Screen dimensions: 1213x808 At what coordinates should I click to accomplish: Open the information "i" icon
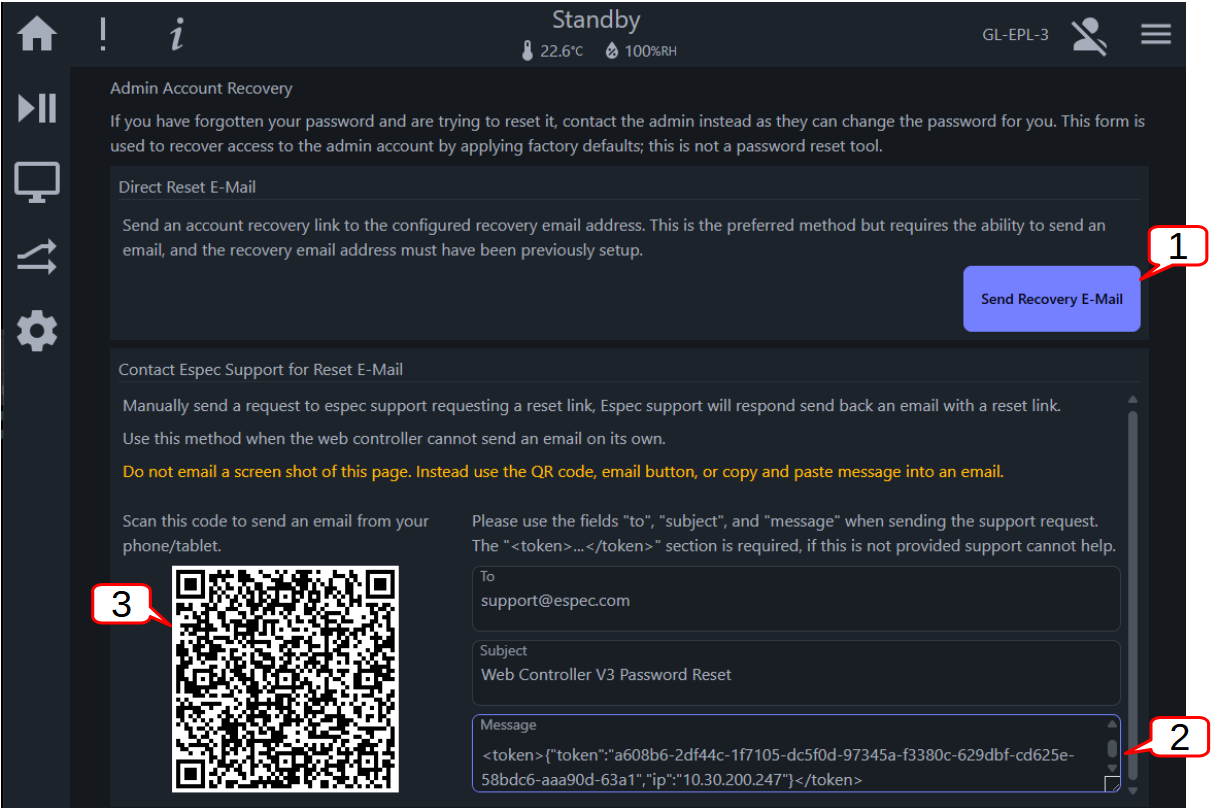click(177, 34)
